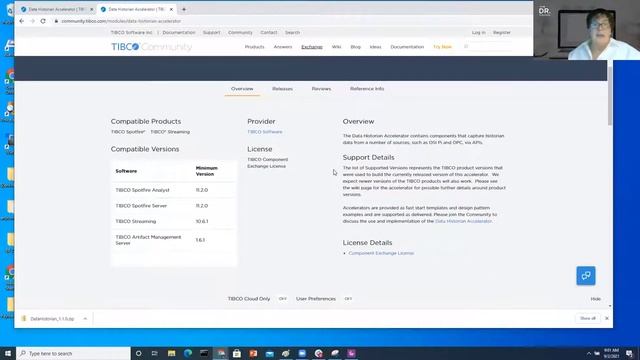Click the TIBCO Community logo
The width and height of the screenshot is (640, 360).
(151, 47)
